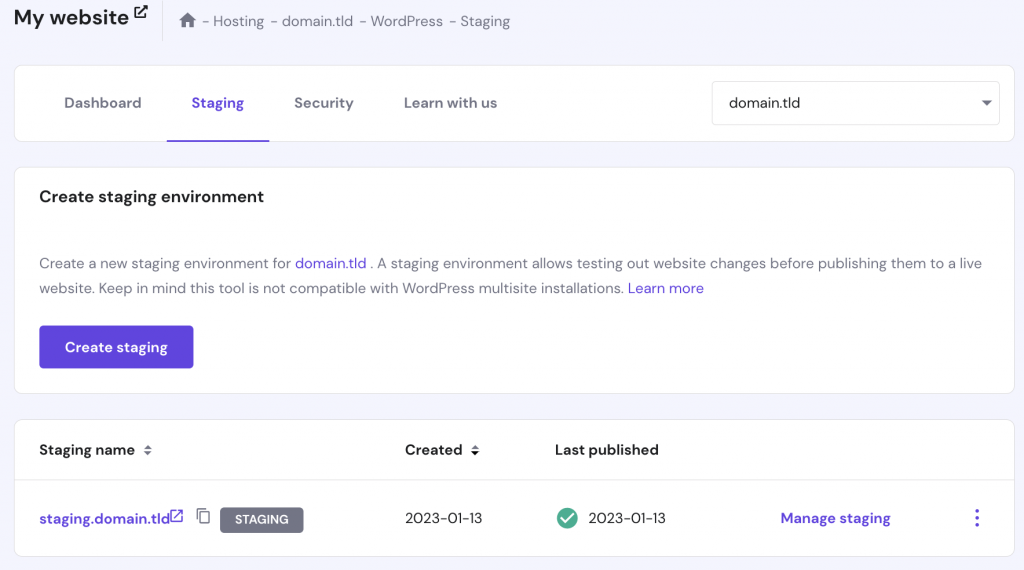The width and height of the screenshot is (1024, 570).
Task: Open the Security tab
Action: [324, 103]
